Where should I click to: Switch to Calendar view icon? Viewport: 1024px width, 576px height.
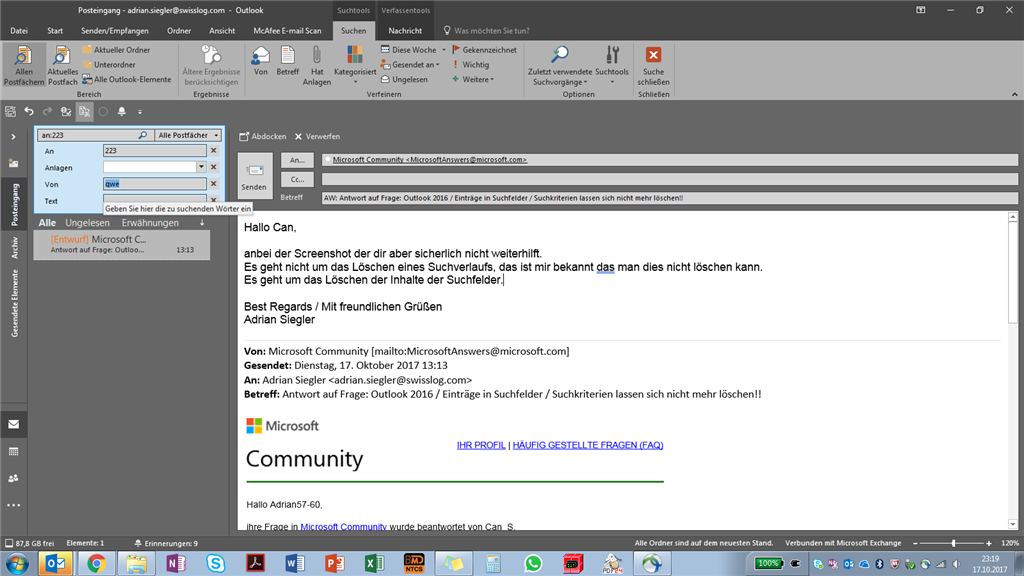coord(13,452)
